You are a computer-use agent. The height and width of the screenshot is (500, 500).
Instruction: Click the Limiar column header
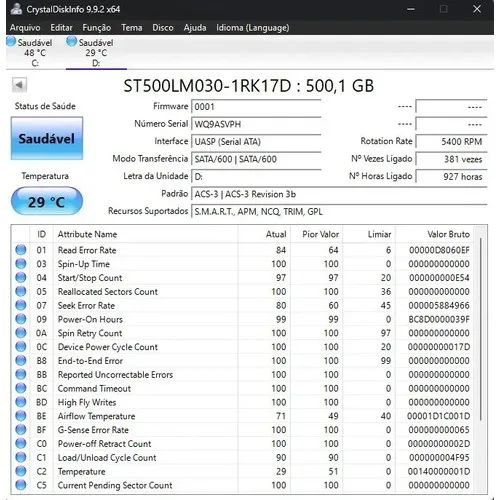(369, 234)
